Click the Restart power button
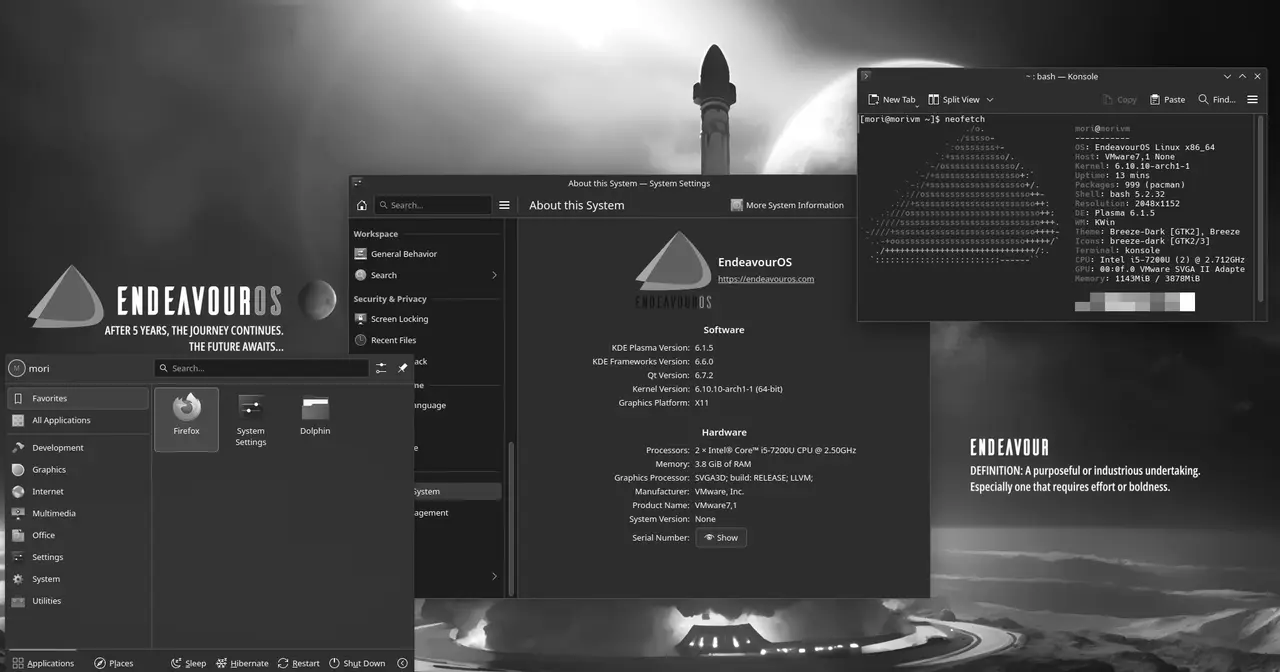 (299, 663)
